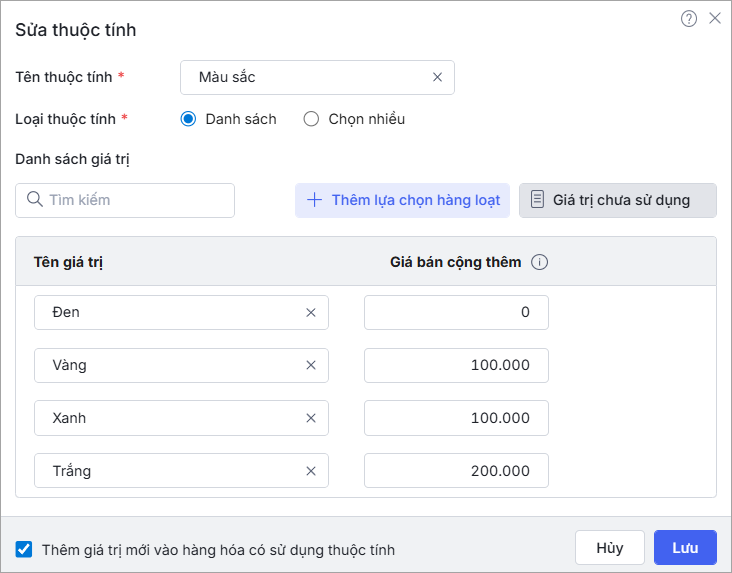Click the help question mark icon
Image resolution: width=732 pixels, height=573 pixels.
[x=689, y=18]
